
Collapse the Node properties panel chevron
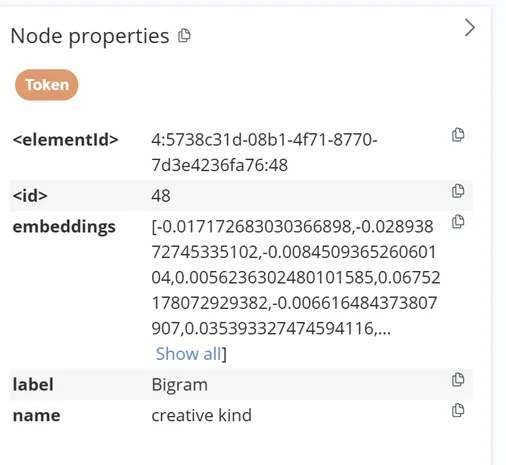coord(470,28)
